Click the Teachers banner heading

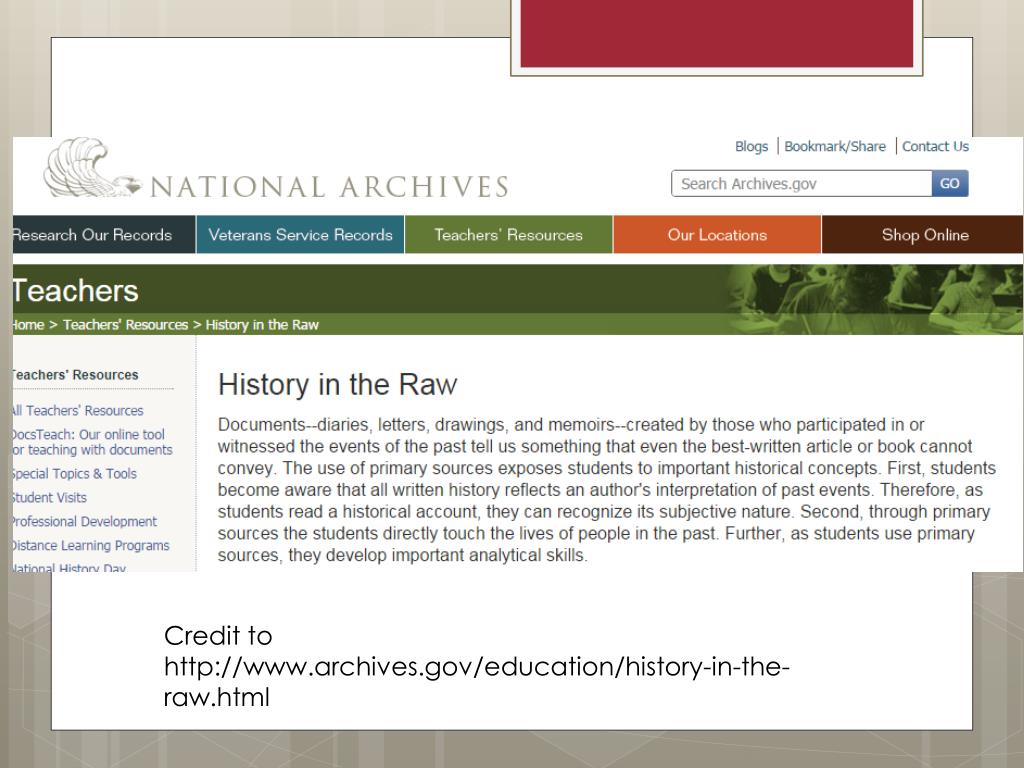click(x=76, y=291)
